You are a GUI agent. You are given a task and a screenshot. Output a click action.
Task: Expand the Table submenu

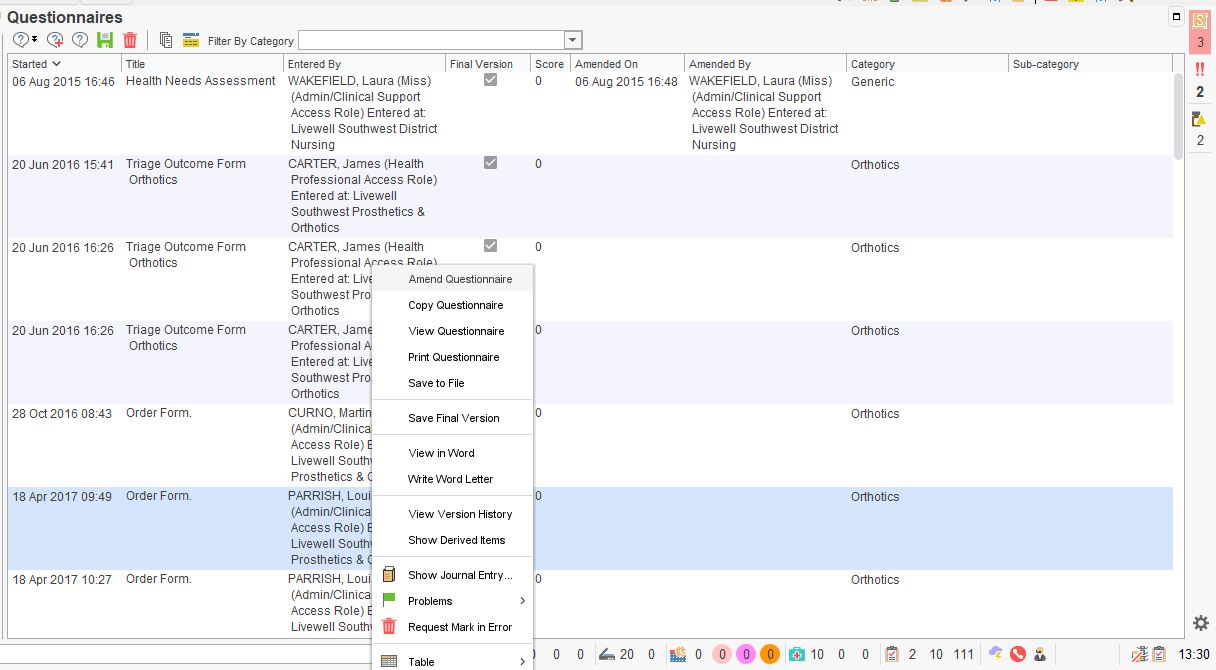pyautogui.click(x=452, y=661)
